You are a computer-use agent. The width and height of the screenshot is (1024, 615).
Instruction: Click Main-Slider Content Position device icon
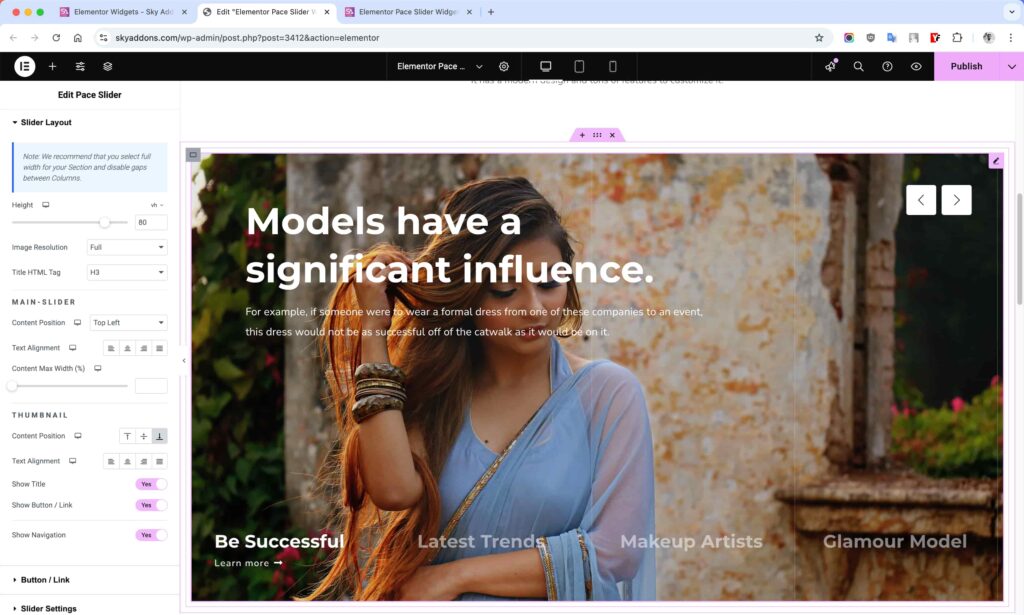[77, 323]
